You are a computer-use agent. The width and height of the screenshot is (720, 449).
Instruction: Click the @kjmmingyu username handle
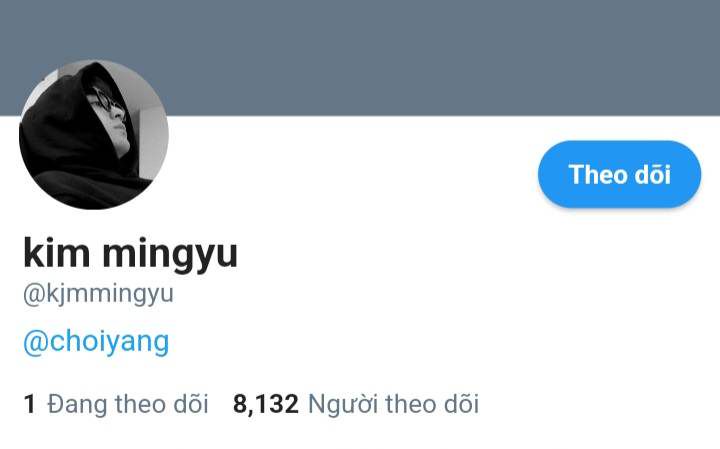pyautogui.click(x=98, y=294)
